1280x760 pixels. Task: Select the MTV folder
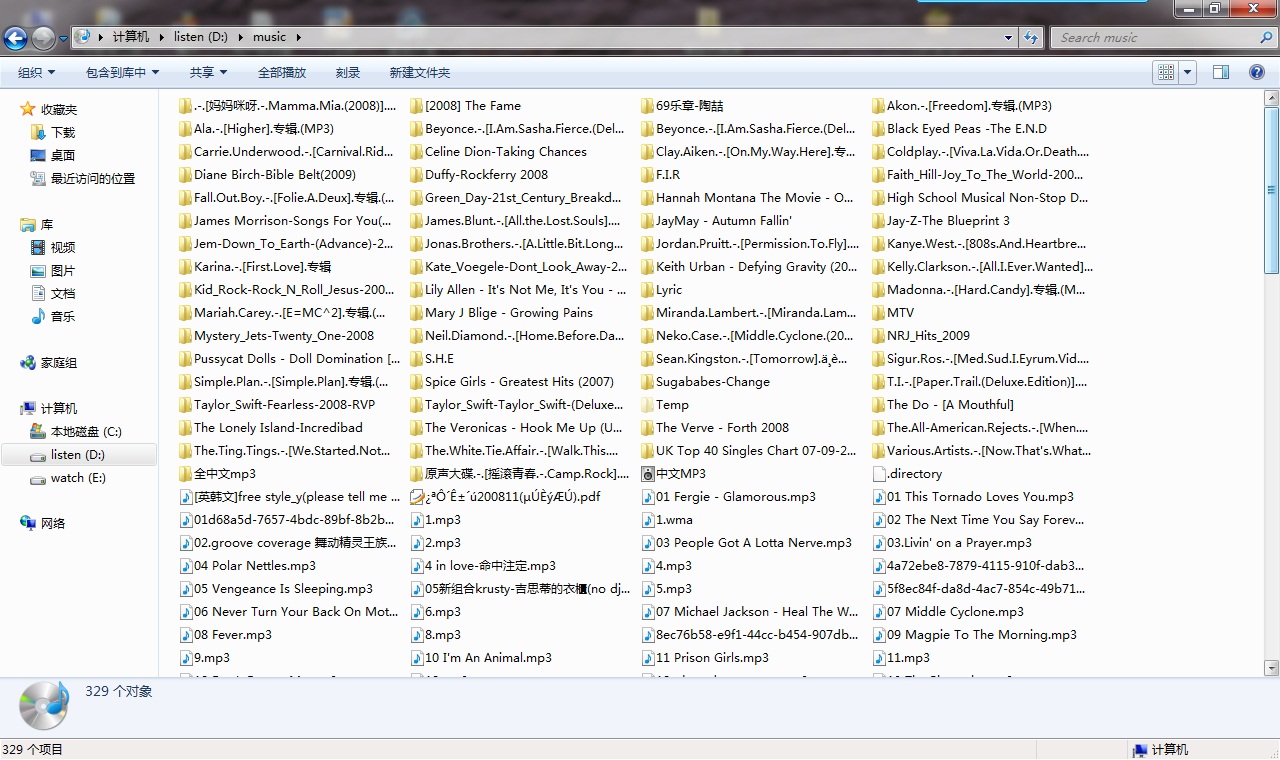(893, 312)
